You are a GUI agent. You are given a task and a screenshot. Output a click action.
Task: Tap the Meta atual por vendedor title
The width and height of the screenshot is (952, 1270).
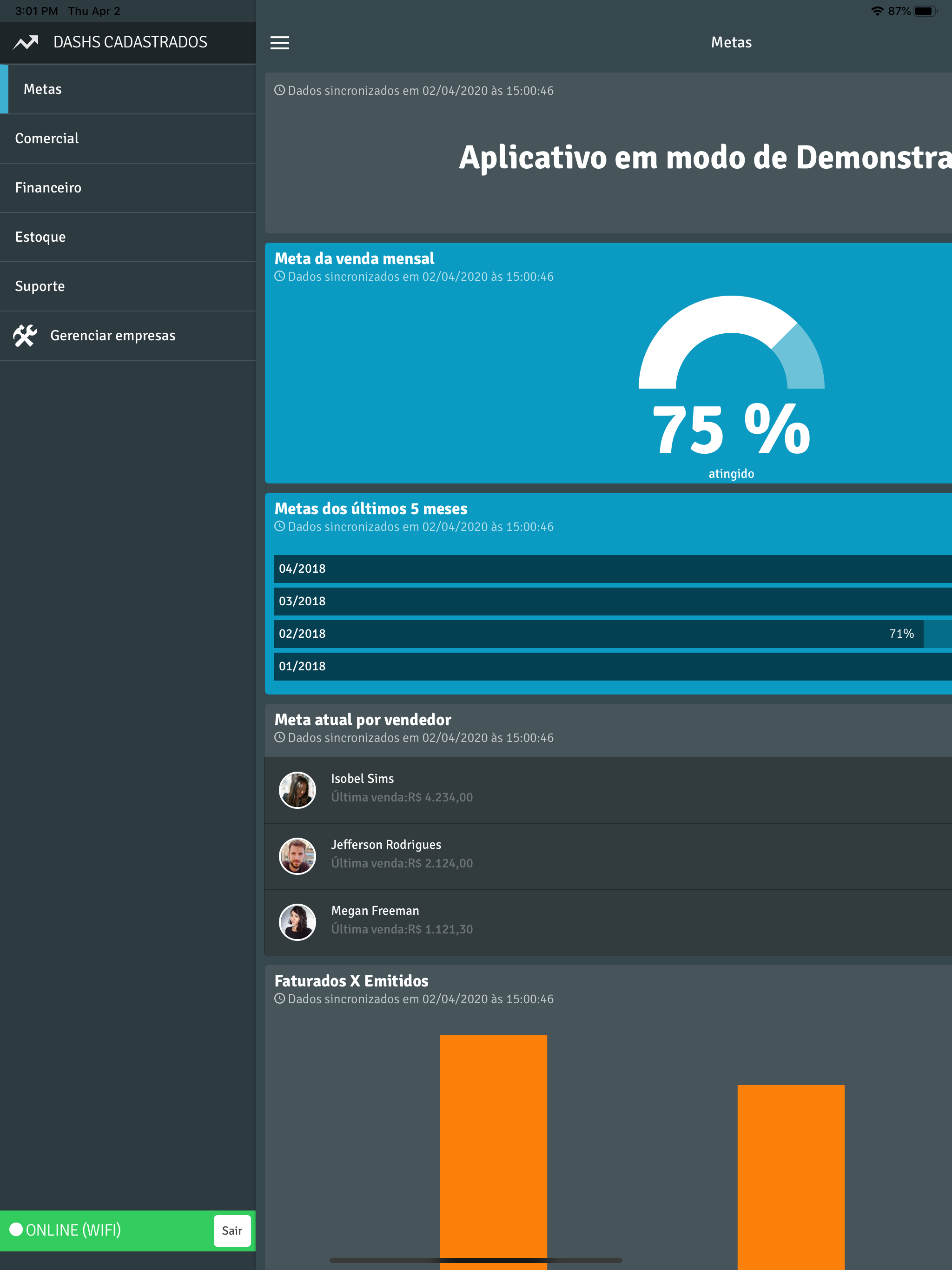coord(363,720)
